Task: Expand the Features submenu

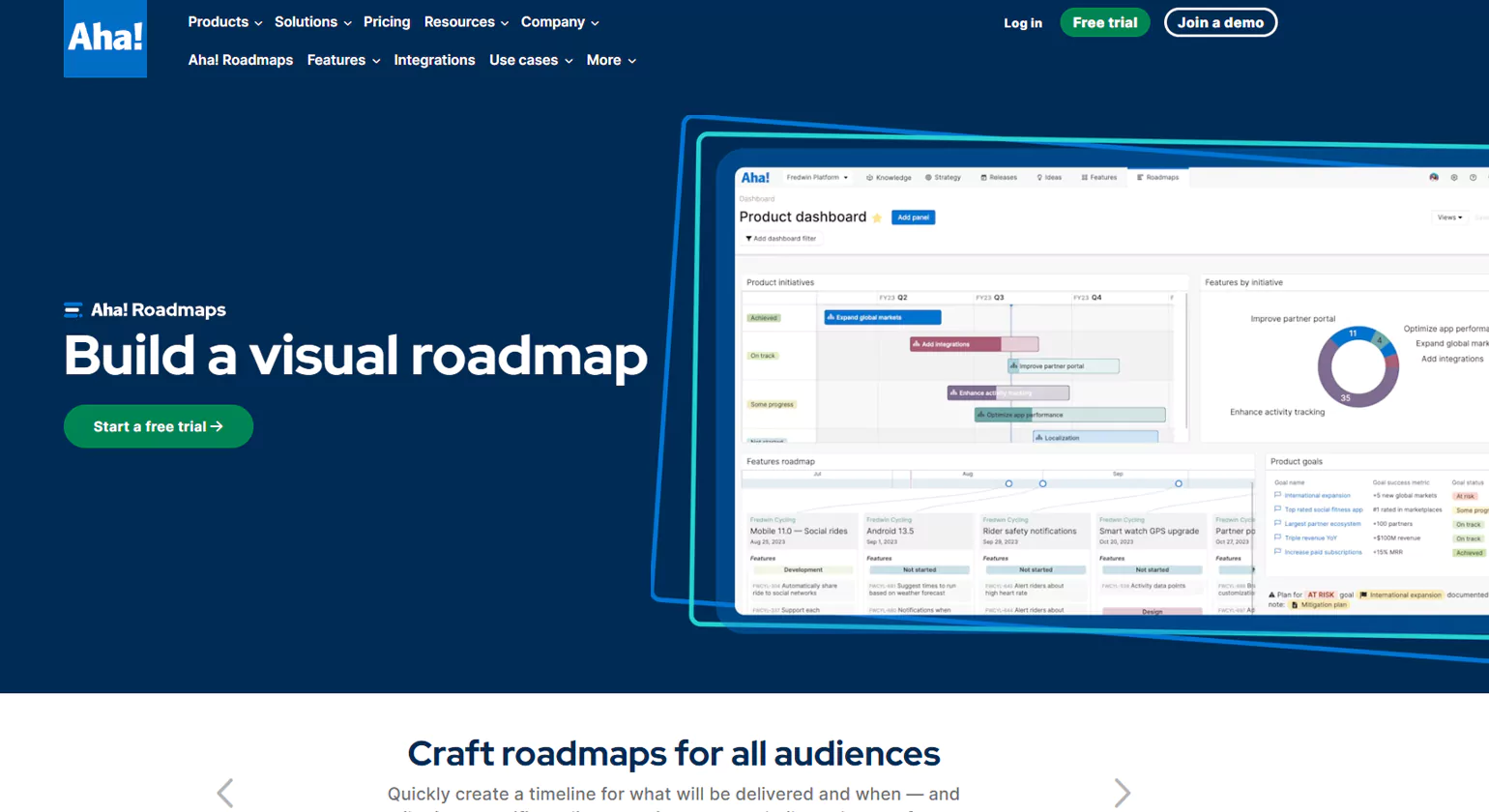Action: pos(343,60)
